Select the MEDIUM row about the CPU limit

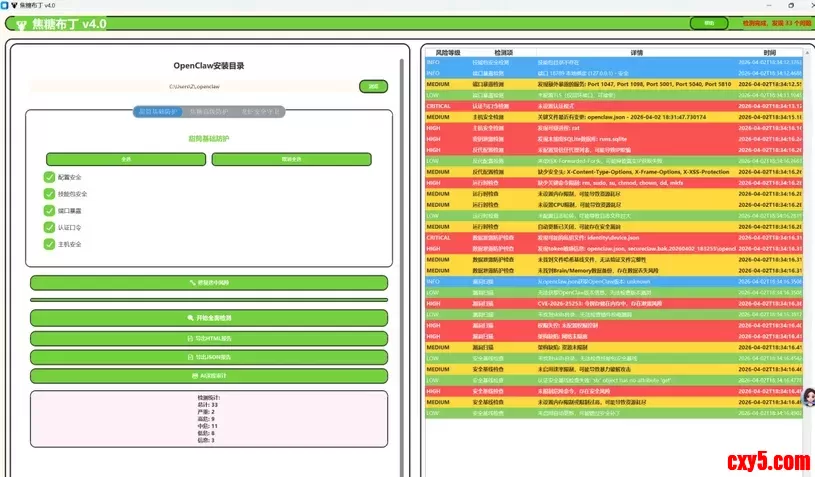614,205
